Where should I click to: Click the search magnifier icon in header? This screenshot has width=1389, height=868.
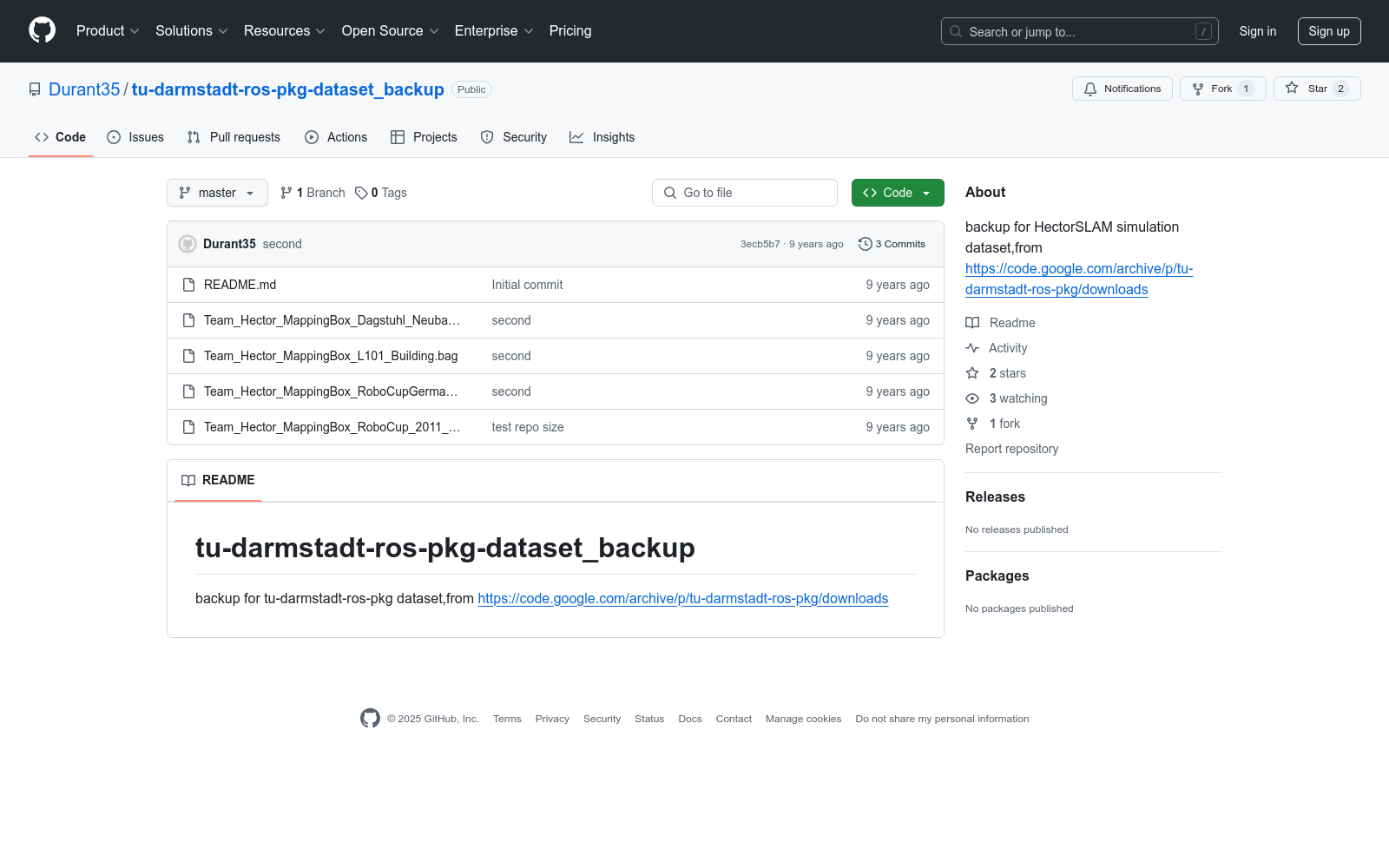click(956, 31)
